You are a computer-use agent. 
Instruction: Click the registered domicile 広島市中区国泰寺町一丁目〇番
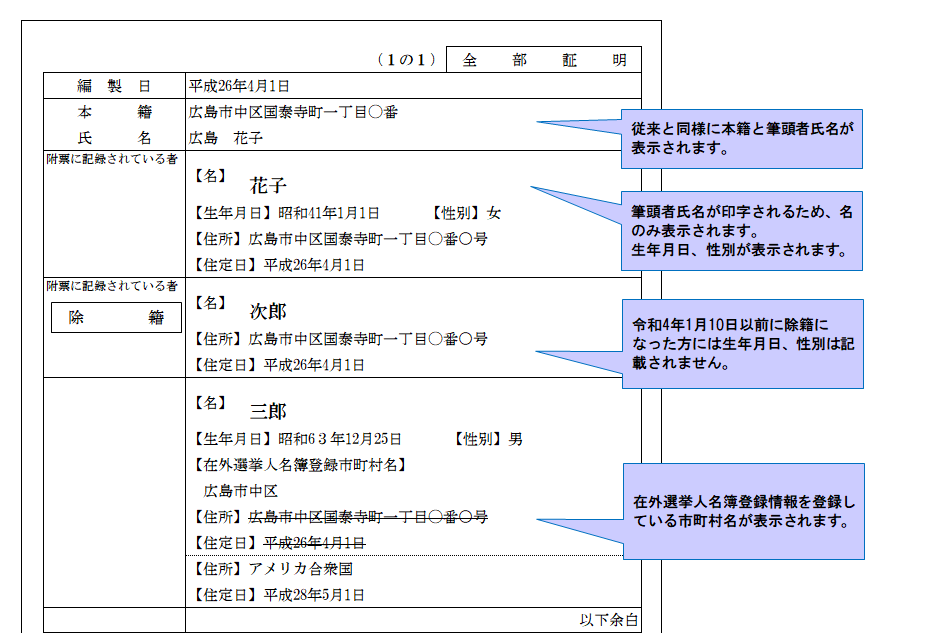(293, 112)
